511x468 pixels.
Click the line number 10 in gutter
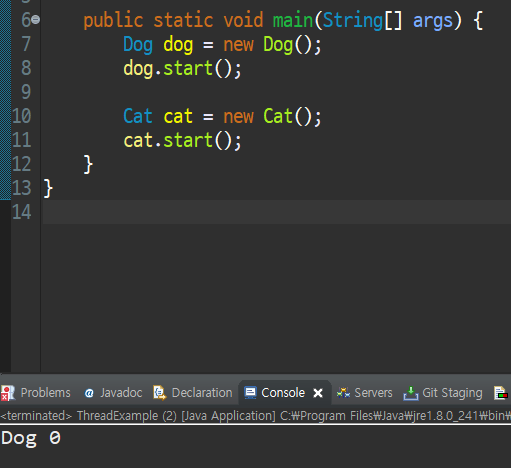pos(21,116)
